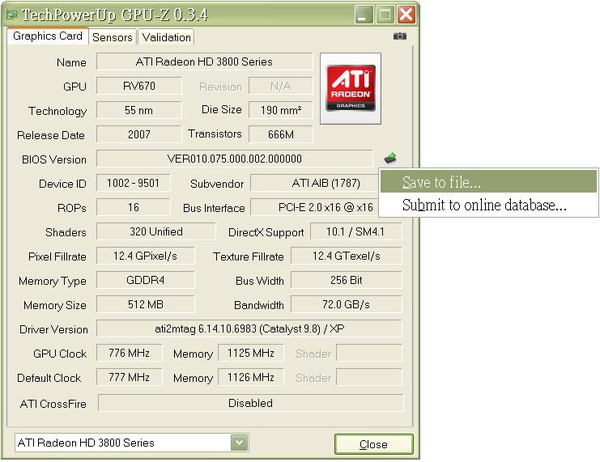Expand the graphics card selection dropdown
The width and height of the screenshot is (600, 462).
239,443
